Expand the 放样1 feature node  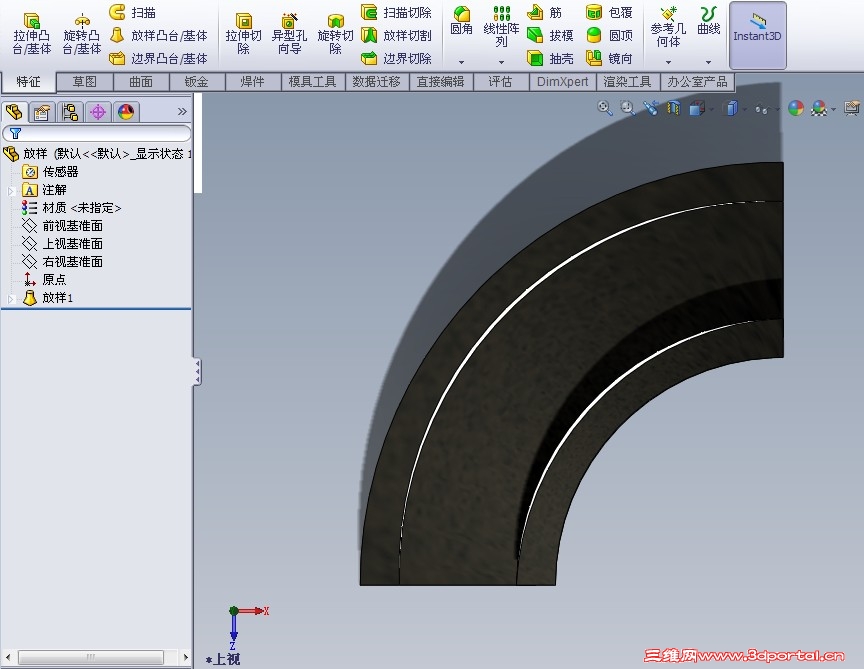tap(11, 298)
